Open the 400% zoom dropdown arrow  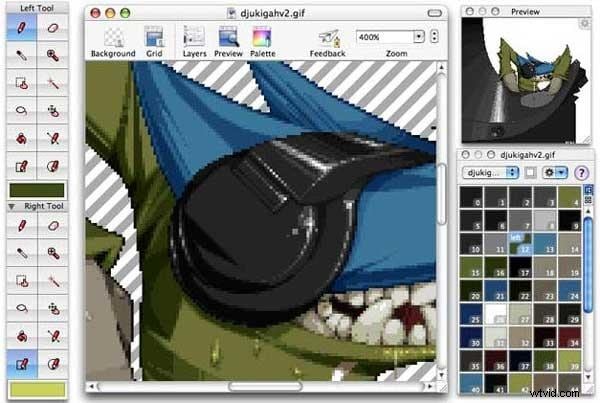[419, 37]
